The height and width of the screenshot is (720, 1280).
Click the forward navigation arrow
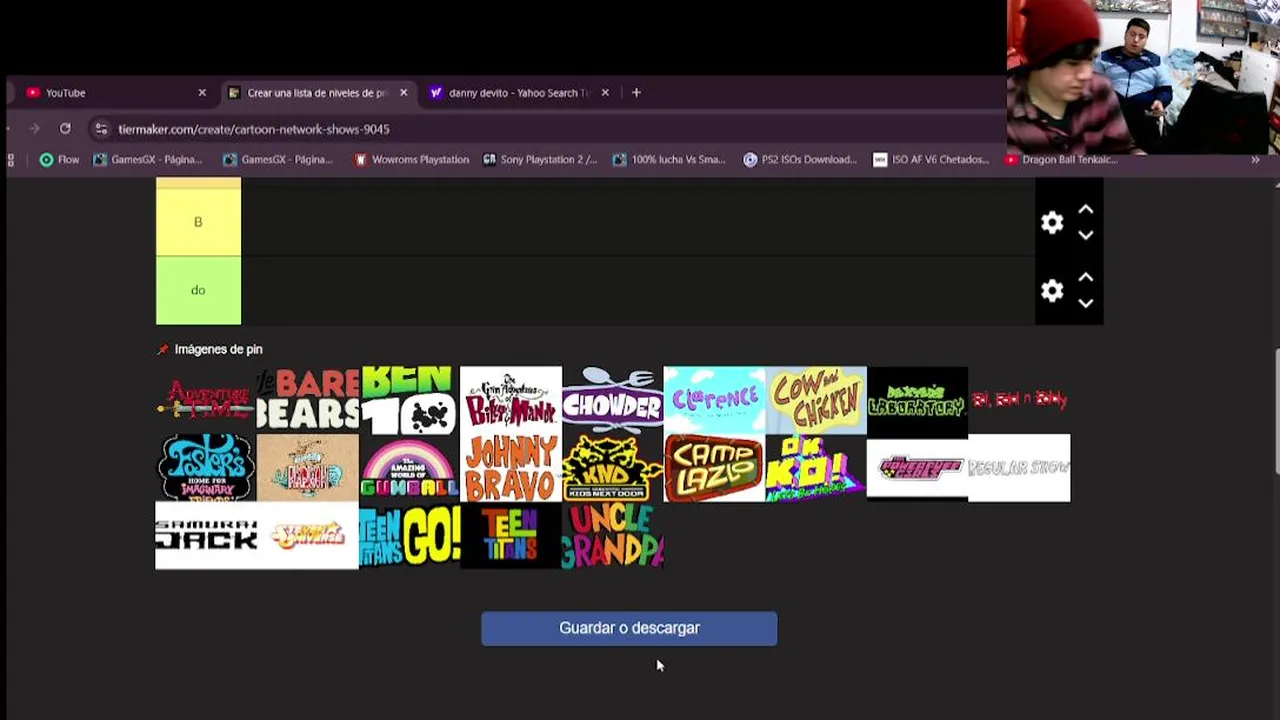pyautogui.click(x=34, y=129)
